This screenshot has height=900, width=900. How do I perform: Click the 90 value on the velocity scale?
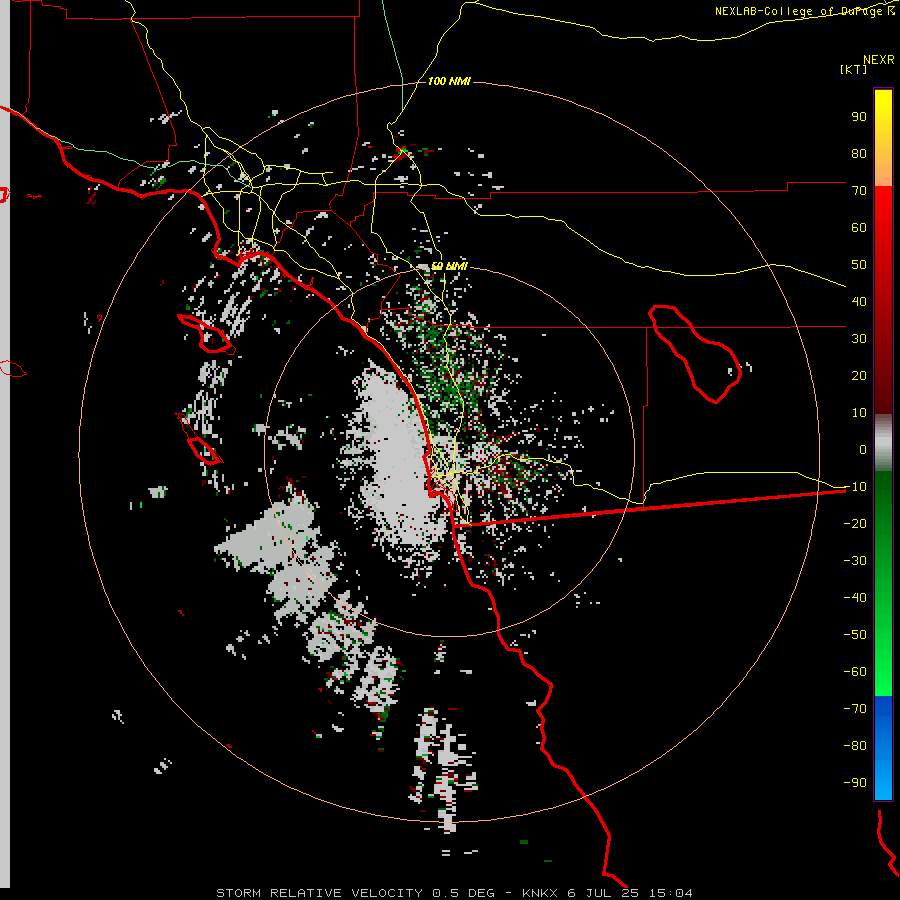pyautogui.click(x=859, y=117)
